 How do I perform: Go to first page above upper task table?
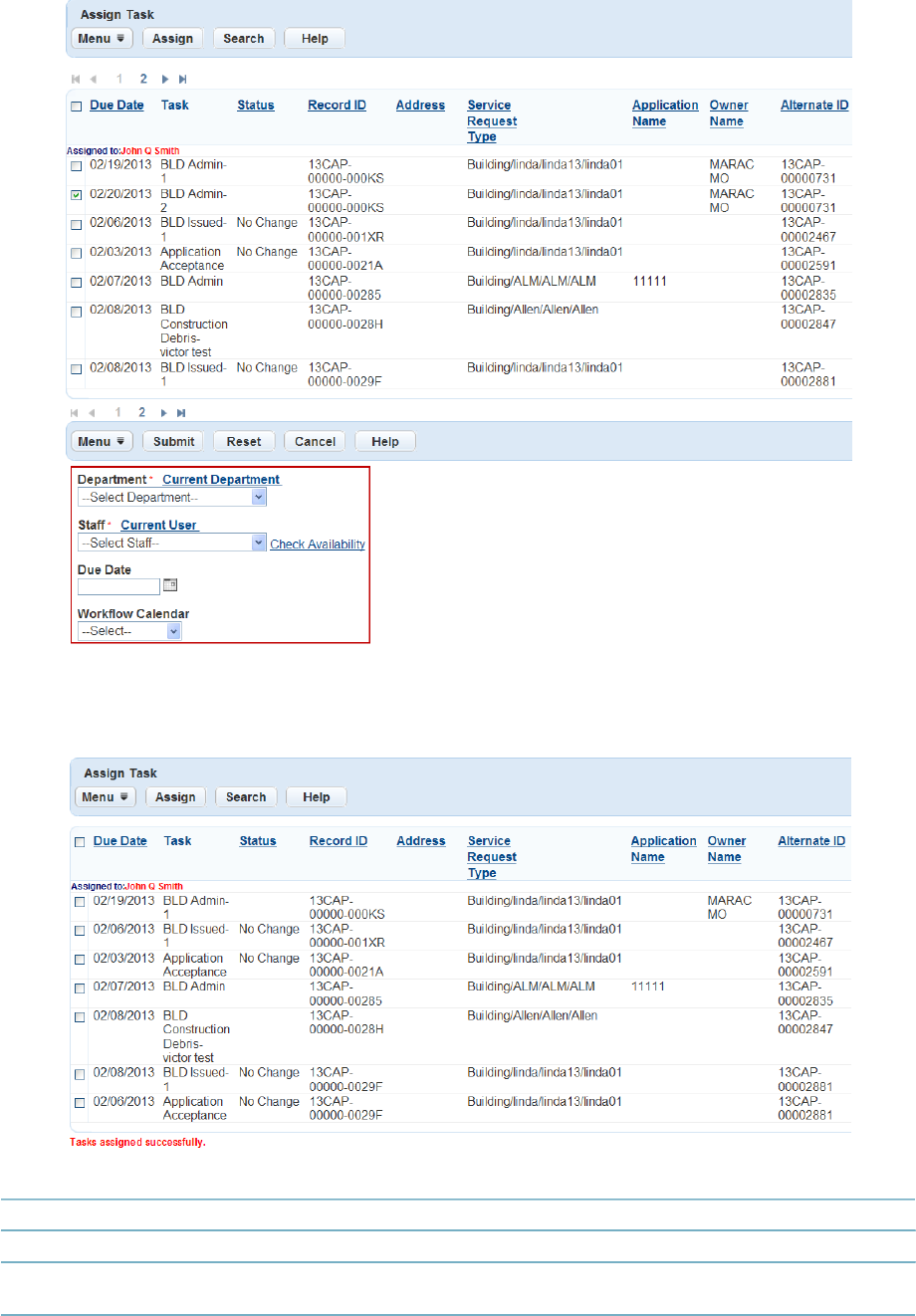[x=75, y=79]
